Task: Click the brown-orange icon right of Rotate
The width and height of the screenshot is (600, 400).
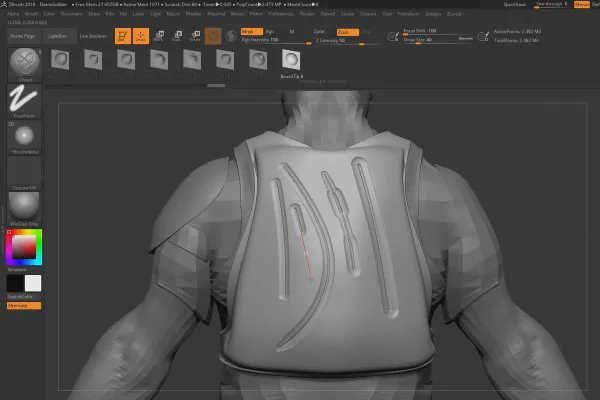Action: [x=213, y=36]
